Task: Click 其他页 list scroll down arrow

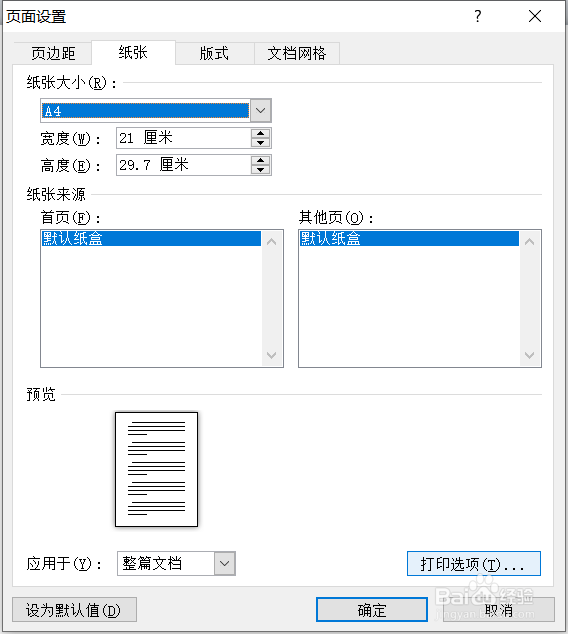Action: point(530,355)
